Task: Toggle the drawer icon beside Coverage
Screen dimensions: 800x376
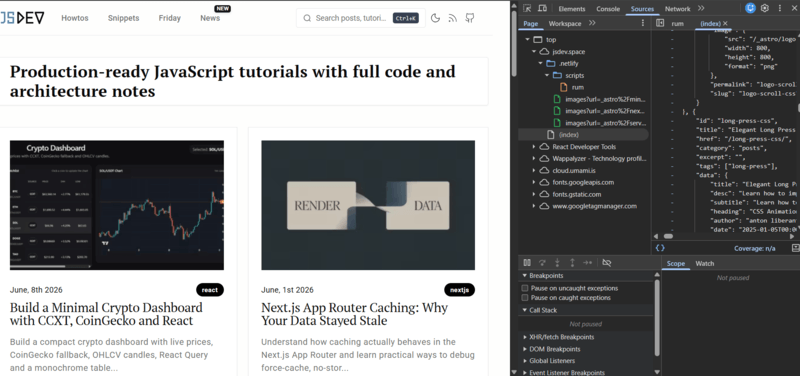Action: pos(795,248)
